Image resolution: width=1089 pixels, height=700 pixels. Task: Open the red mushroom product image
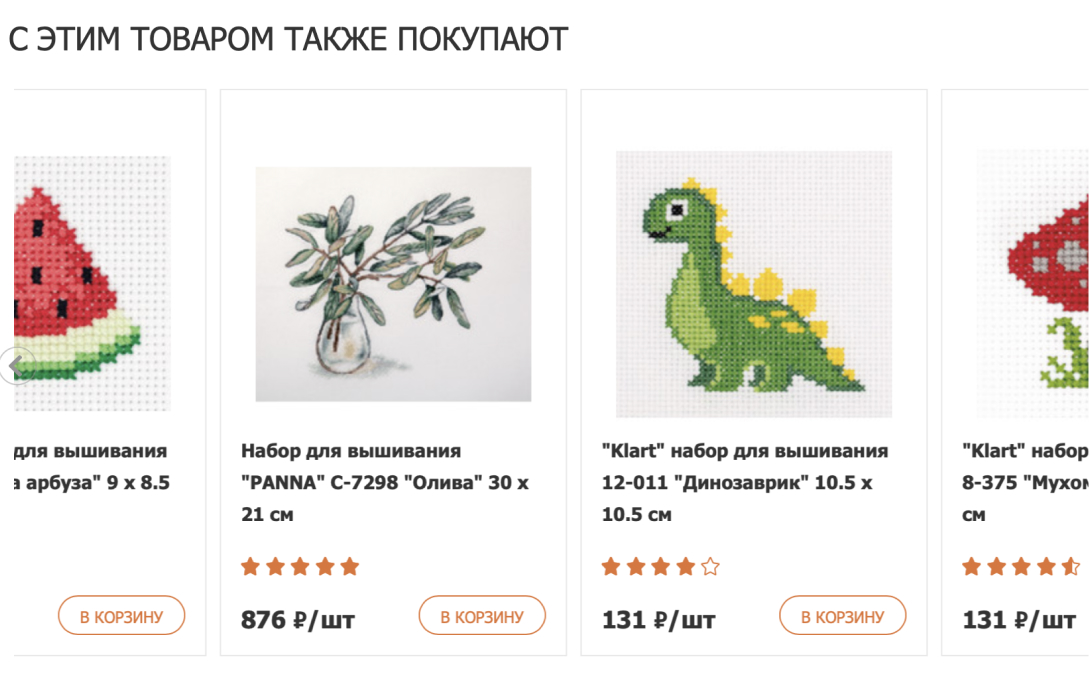1033,284
